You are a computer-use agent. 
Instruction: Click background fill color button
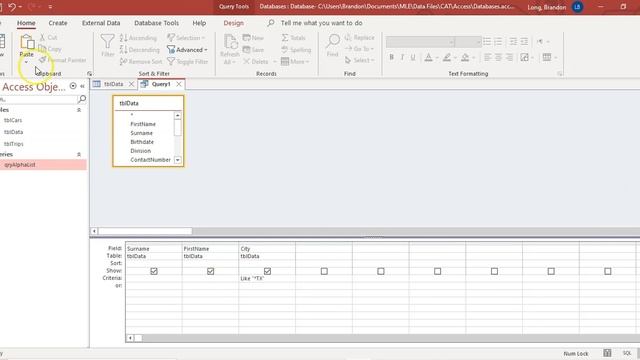pyautogui.click(x=465, y=57)
